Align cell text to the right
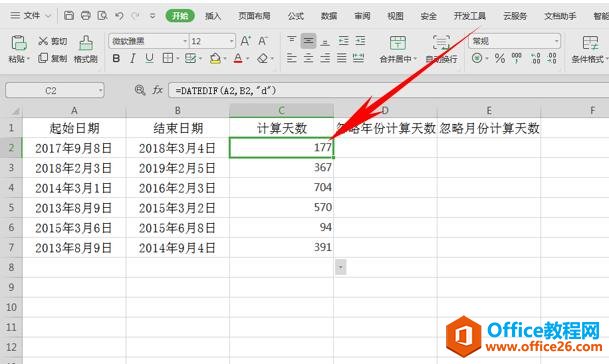The image size is (609, 364). 325,58
